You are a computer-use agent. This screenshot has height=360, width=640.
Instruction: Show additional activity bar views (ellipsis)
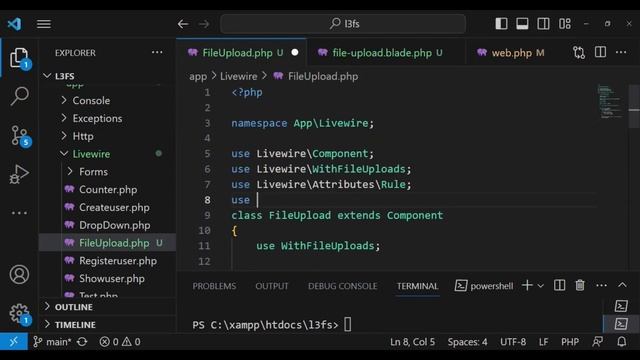(19, 213)
